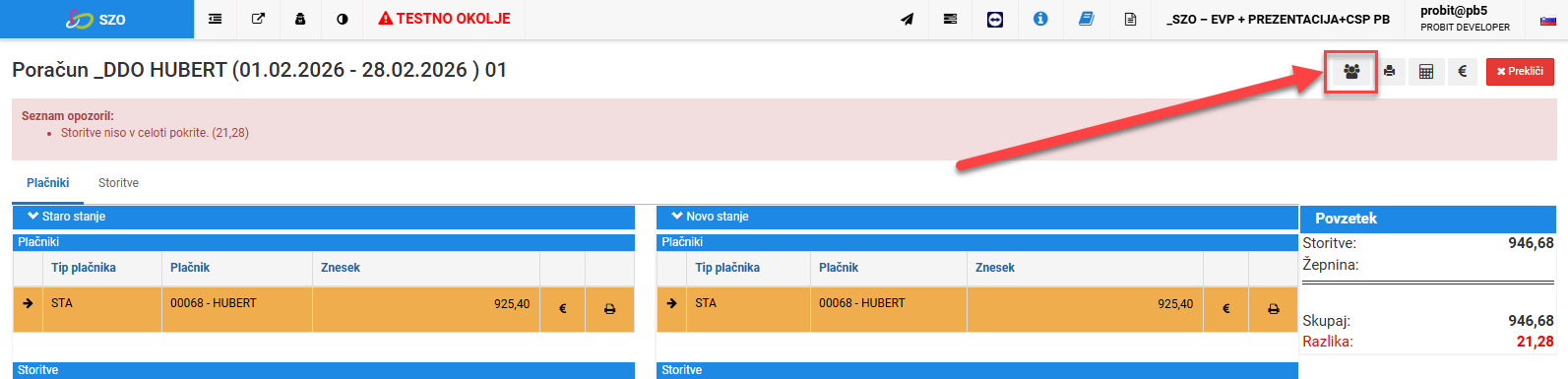Select the Plačniki tab

[x=48, y=183]
